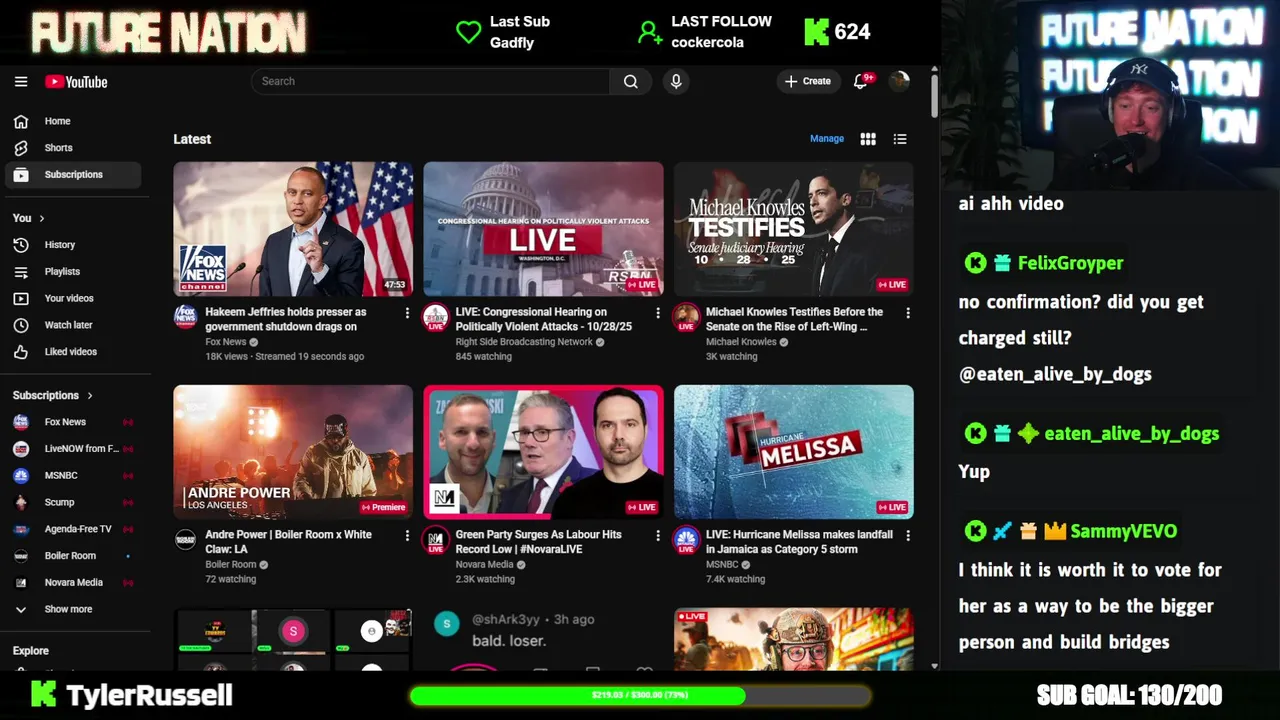Activate voice search microphone icon
The width and height of the screenshot is (1280, 720).
pyautogui.click(x=676, y=82)
